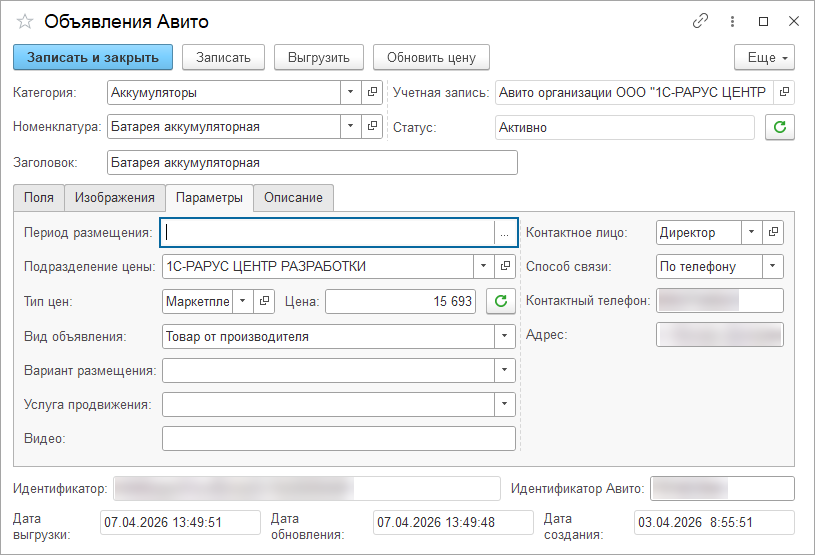815x555 pixels.
Task: Expand the Способ связи dropdown
Action: (772, 266)
